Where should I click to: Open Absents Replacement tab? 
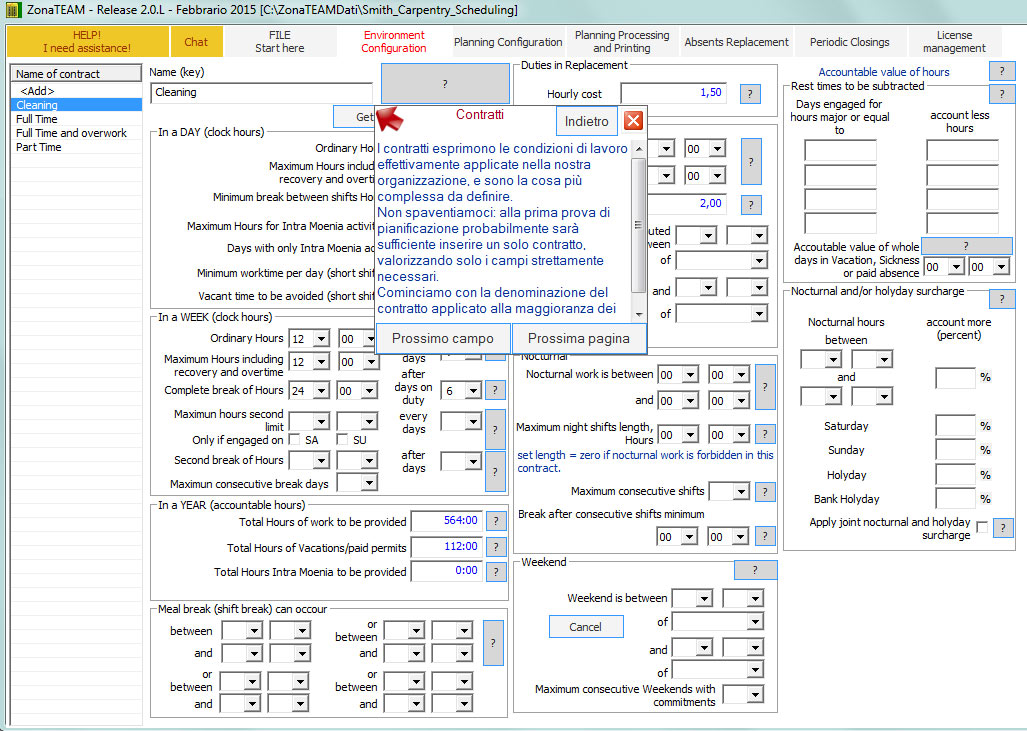tap(736, 41)
